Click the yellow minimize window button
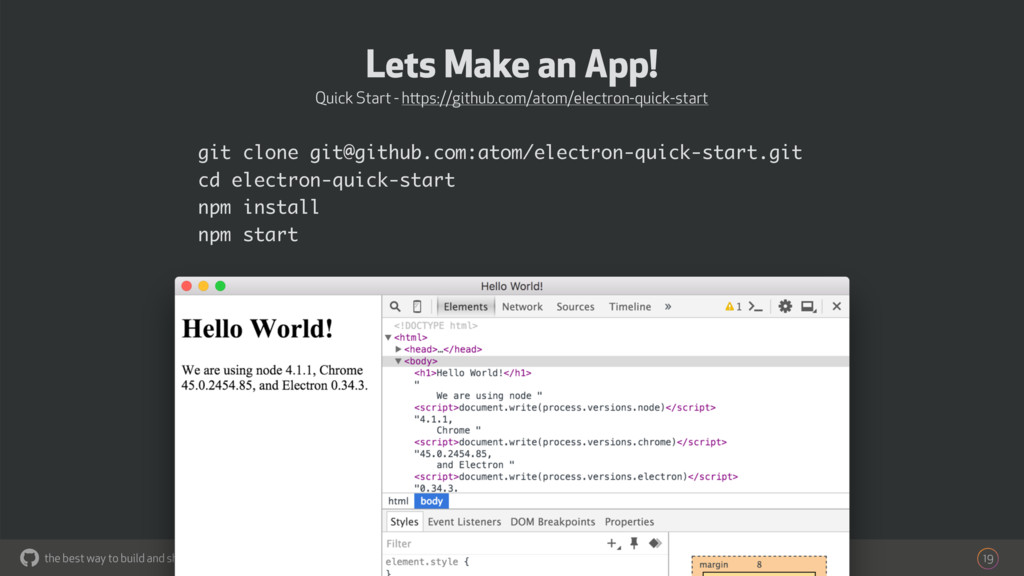The width and height of the screenshot is (1024, 576). tap(204, 286)
